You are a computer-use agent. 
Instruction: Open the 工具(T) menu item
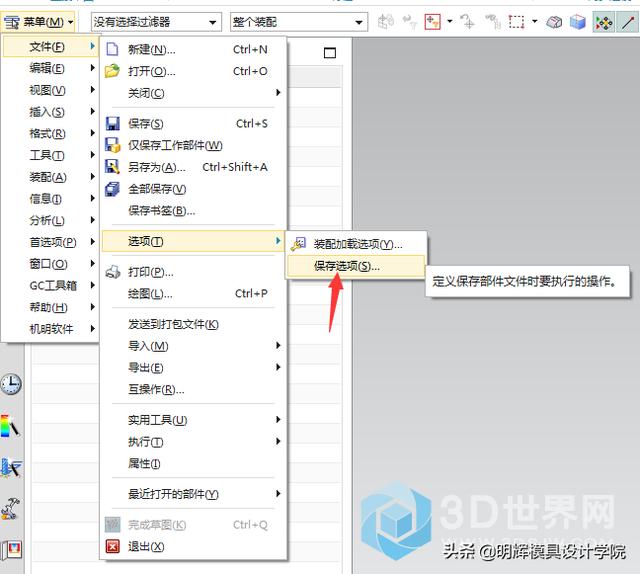[x=51, y=155]
